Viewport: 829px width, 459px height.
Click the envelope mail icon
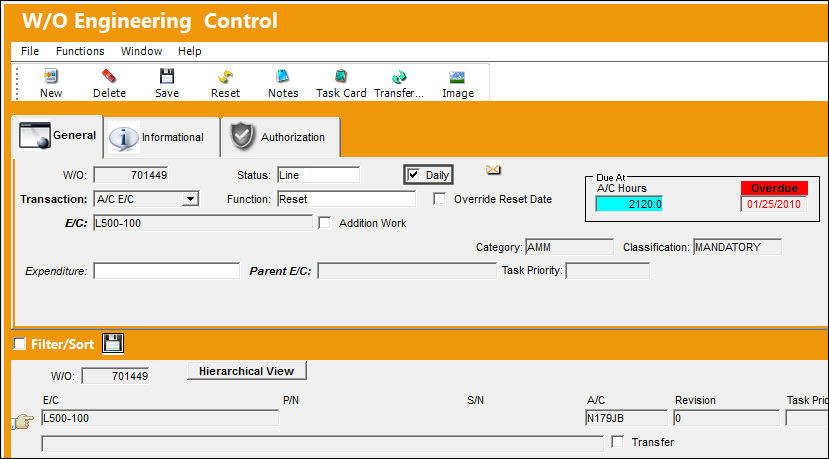coord(493,169)
